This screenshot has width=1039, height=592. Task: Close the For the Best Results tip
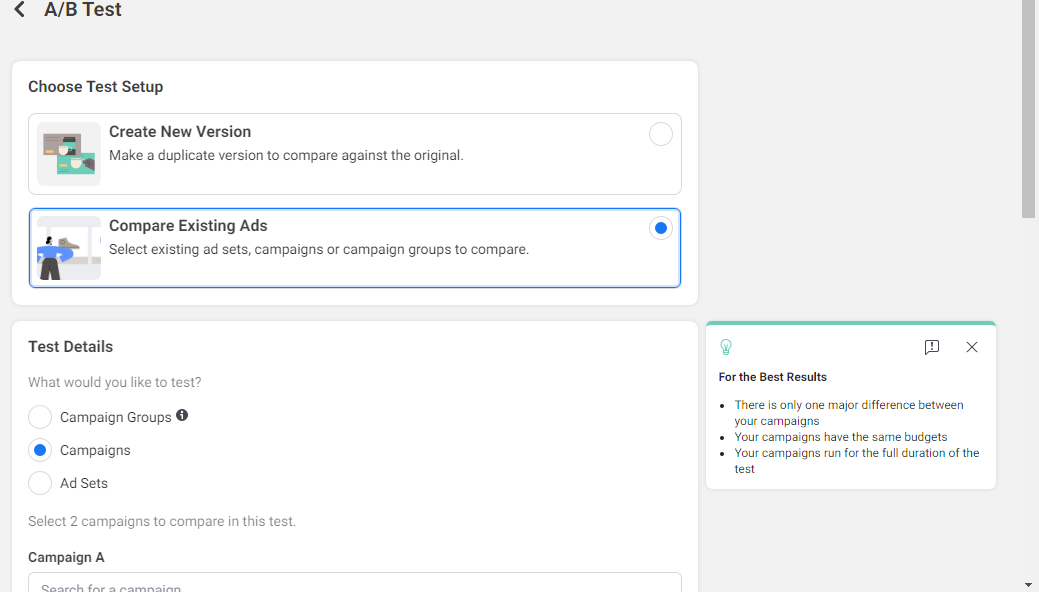(x=972, y=347)
